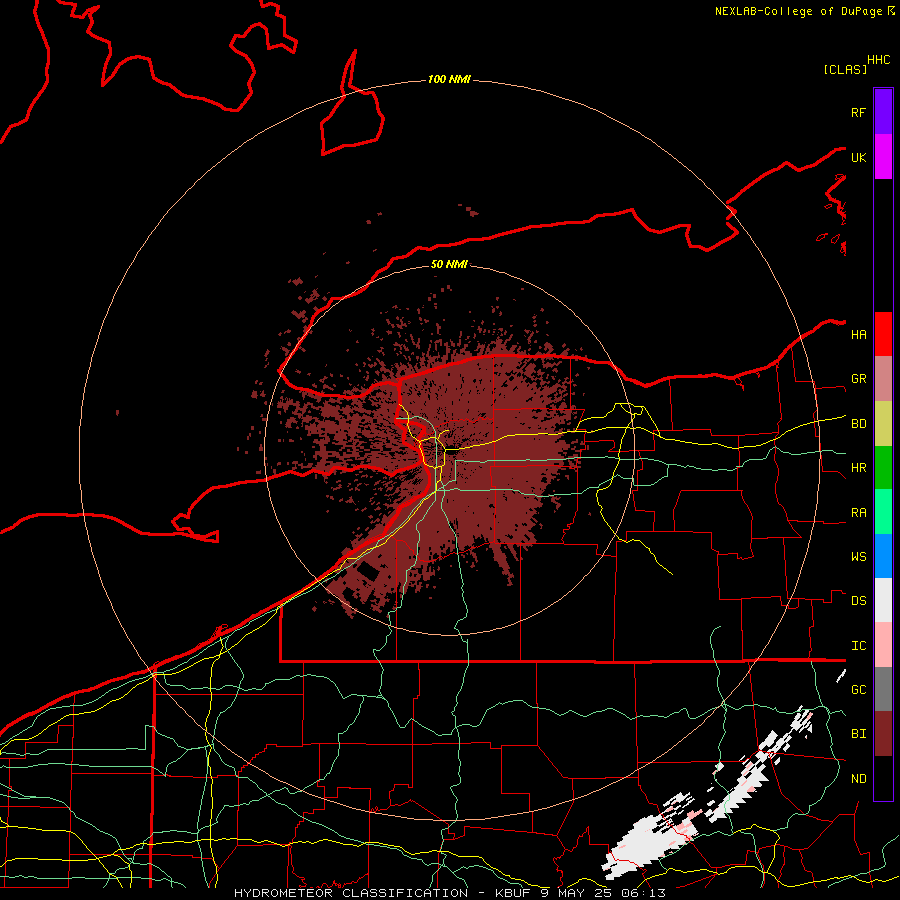This screenshot has width=900, height=900.
Task: Click the IC legend label
Action: click(858, 646)
